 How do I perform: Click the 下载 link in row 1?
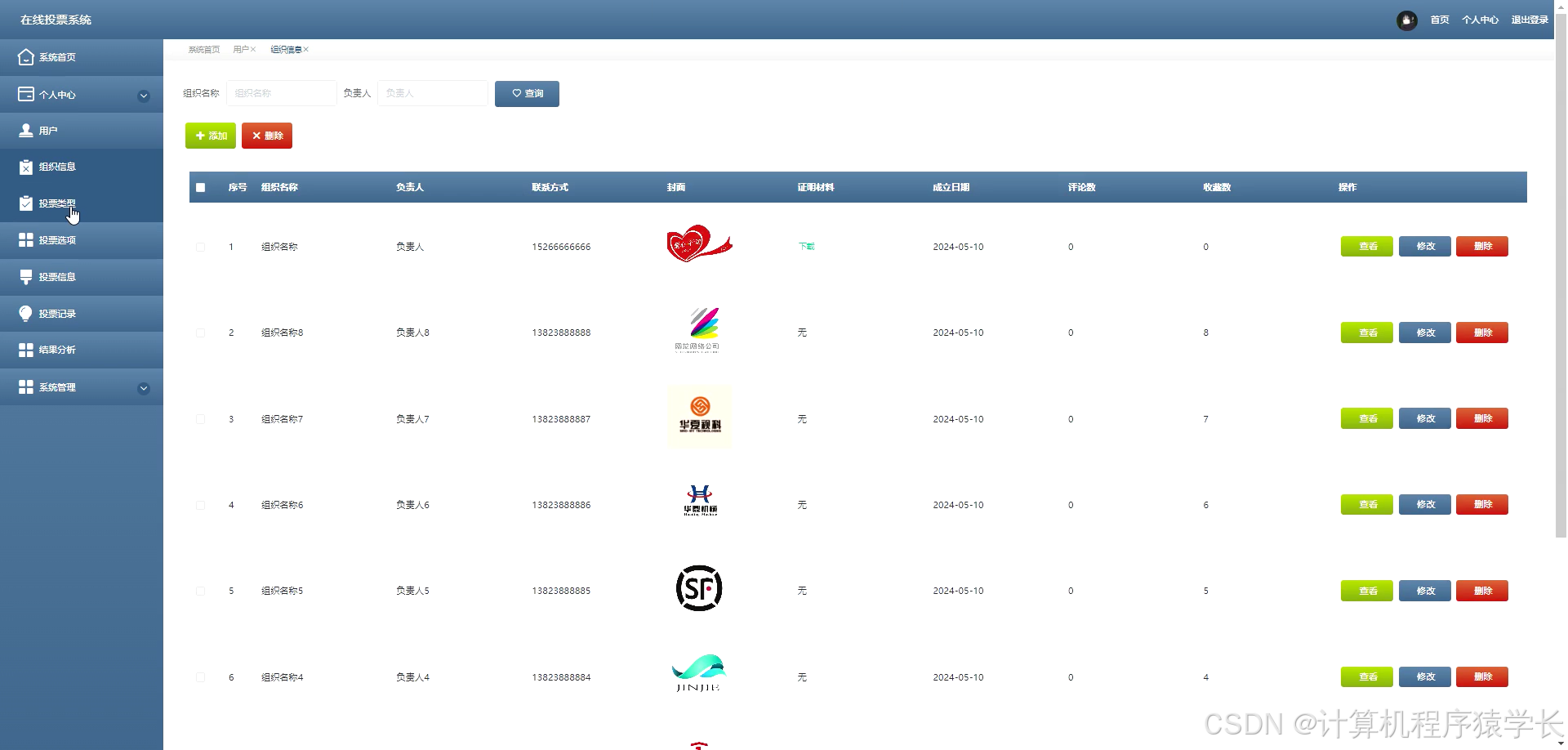pyautogui.click(x=806, y=247)
